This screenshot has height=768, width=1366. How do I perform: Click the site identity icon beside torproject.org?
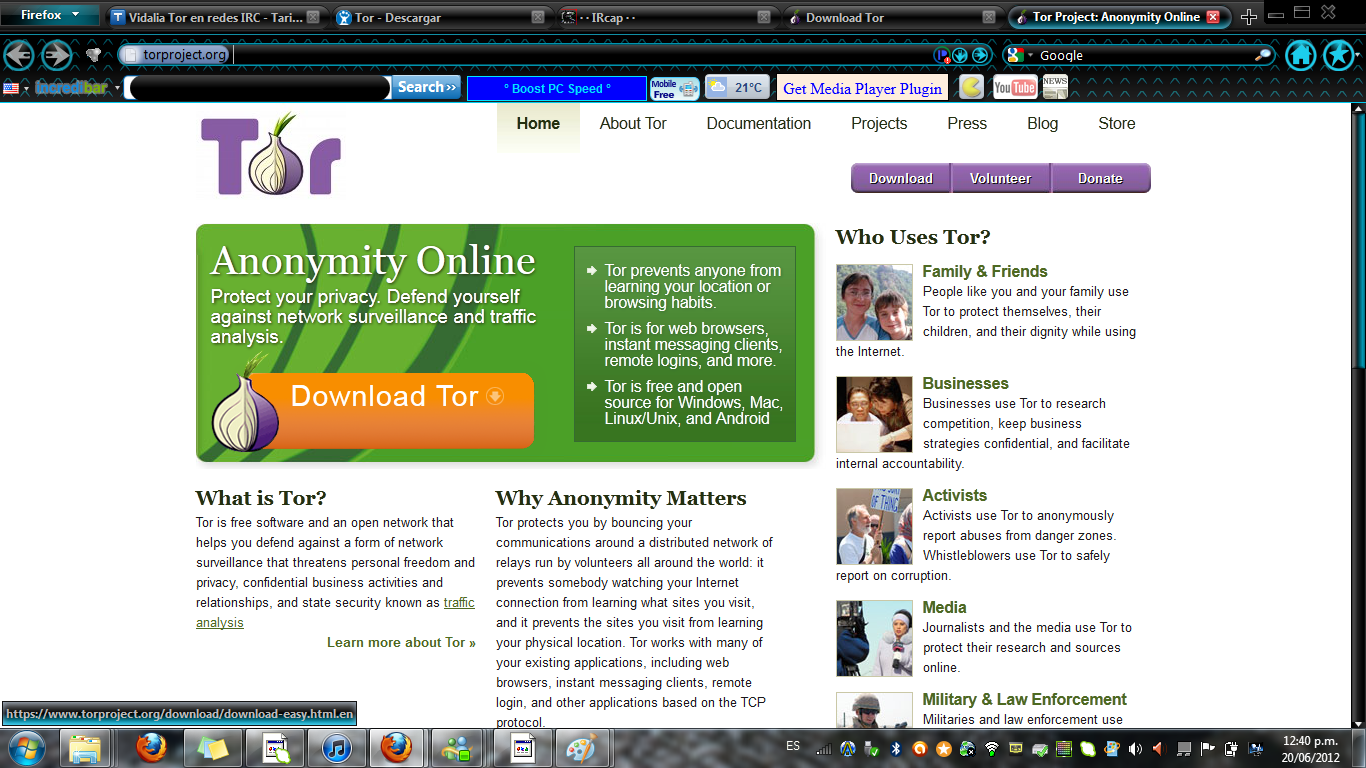click(130, 55)
